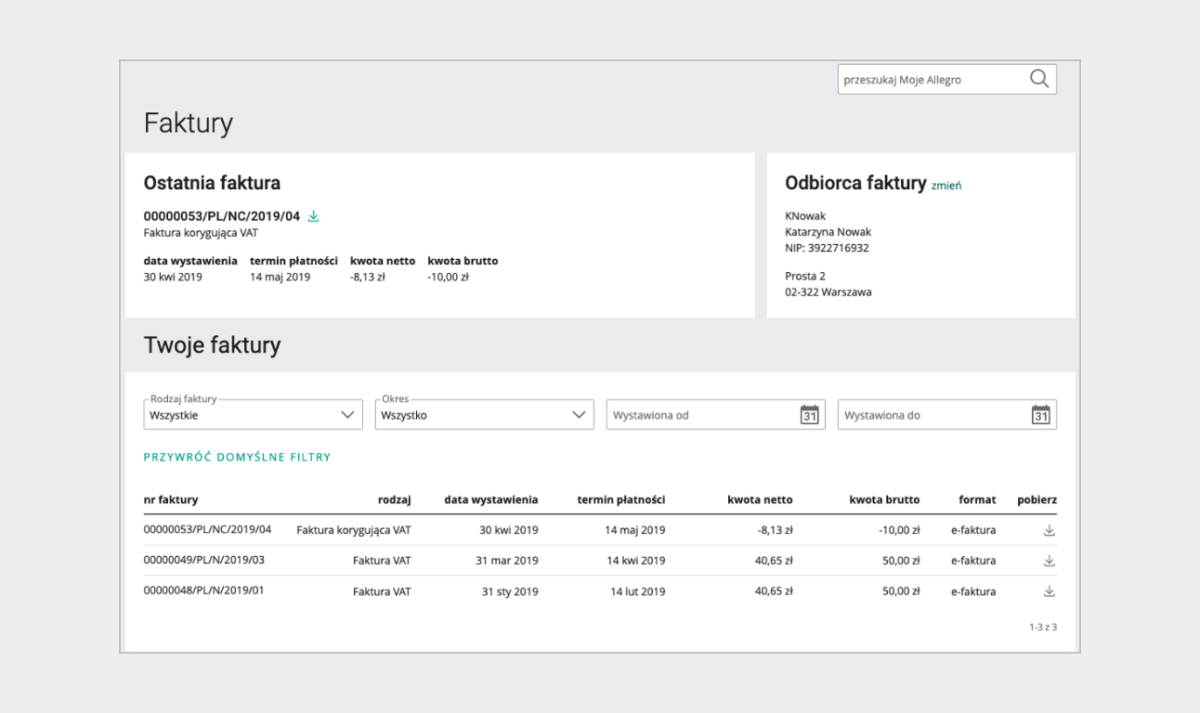
Task: Download invoice from the 30 kwi 2019 row
Action: (1049, 531)
